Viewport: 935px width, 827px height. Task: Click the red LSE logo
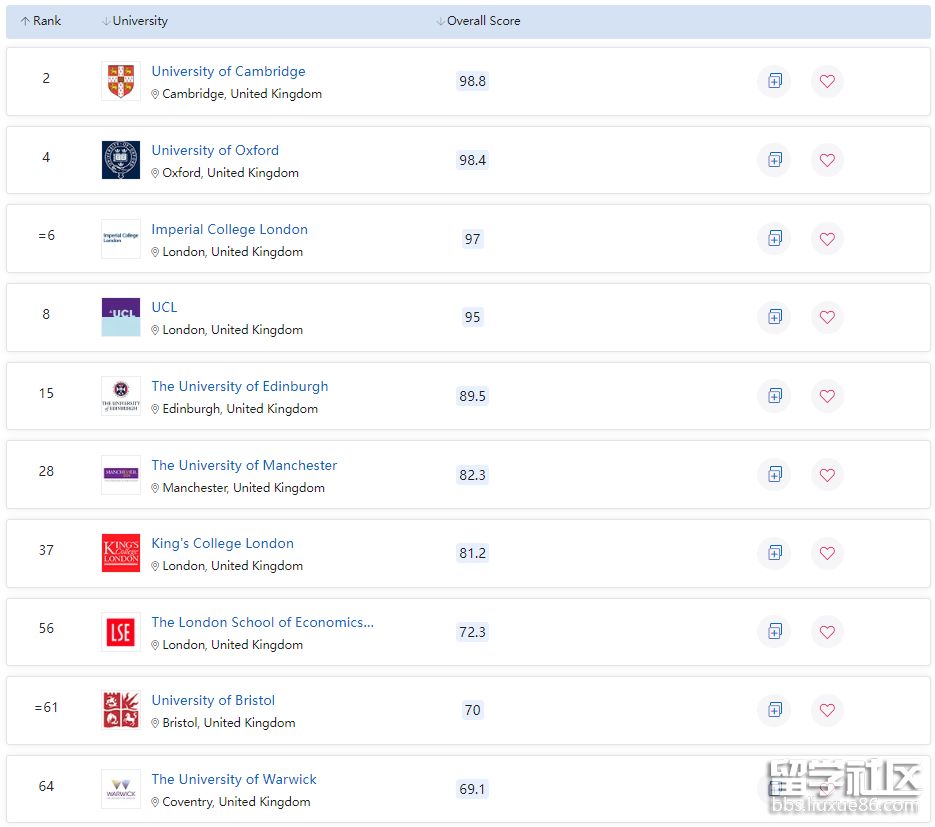pyautogui.click(x=121, y=631)
